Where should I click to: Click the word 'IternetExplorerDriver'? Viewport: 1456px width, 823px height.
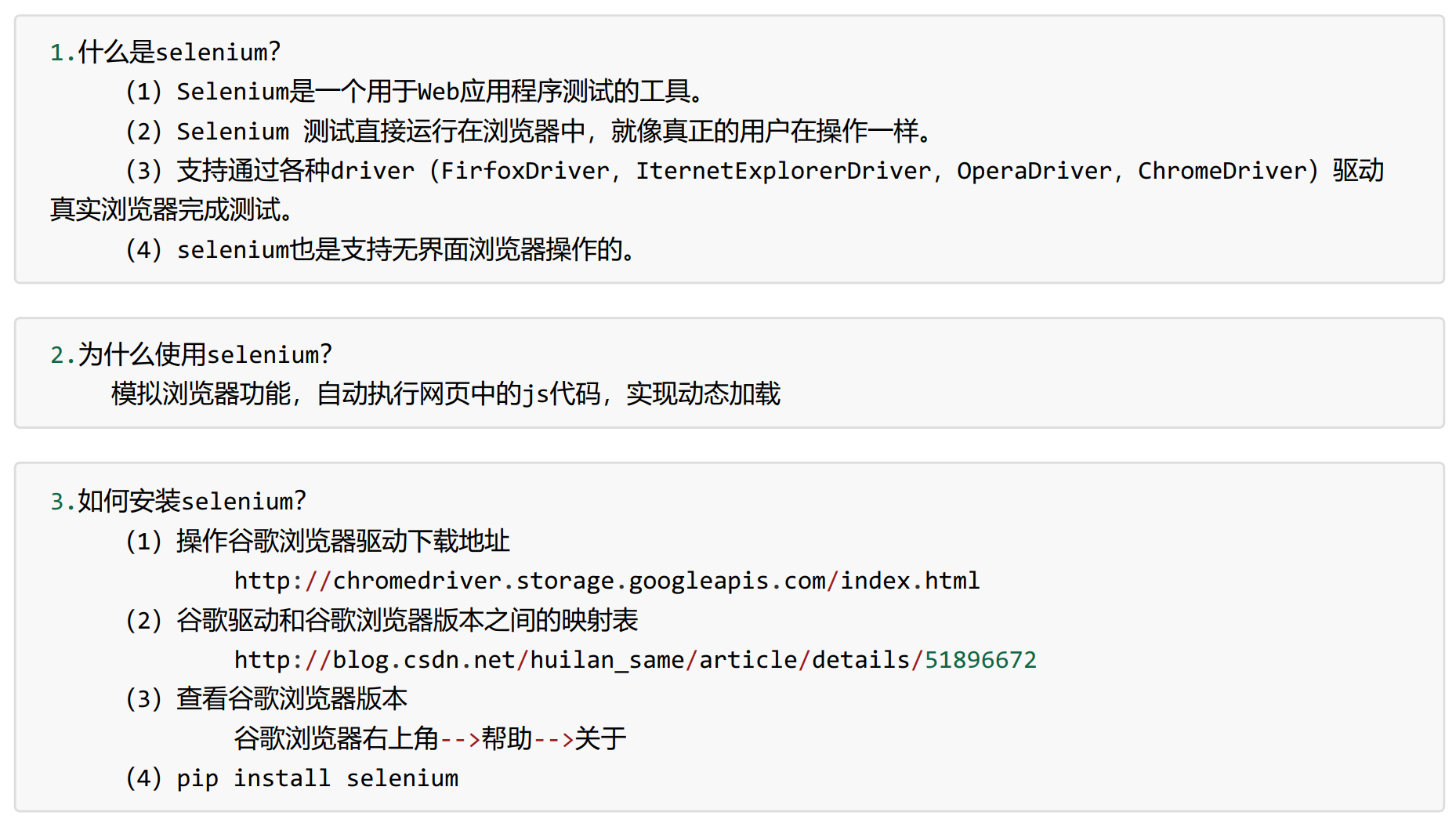coord(783,171)
